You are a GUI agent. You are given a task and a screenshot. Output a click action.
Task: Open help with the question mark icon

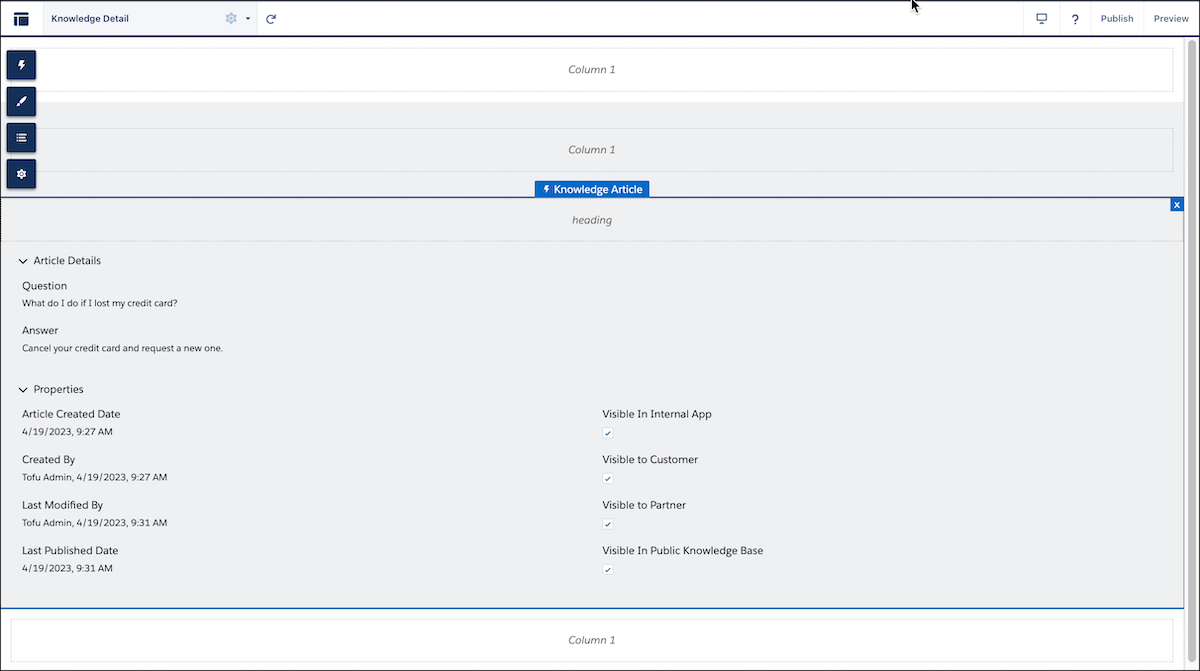1075,19
